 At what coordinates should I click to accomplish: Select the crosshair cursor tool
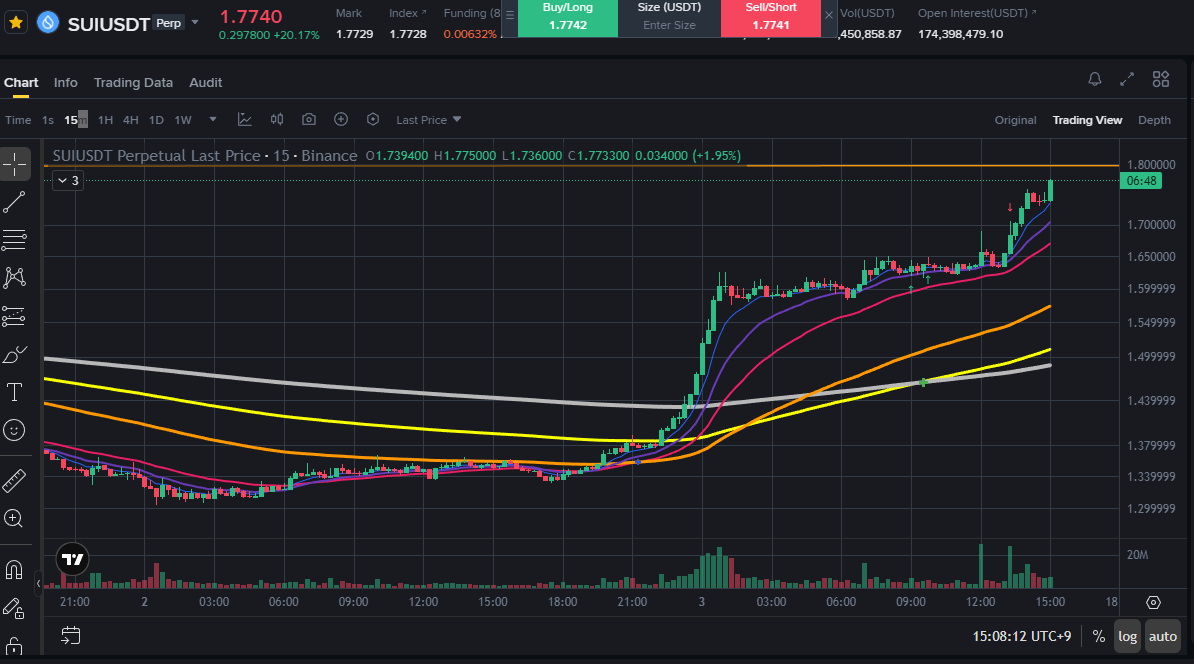tap(14, 164)
